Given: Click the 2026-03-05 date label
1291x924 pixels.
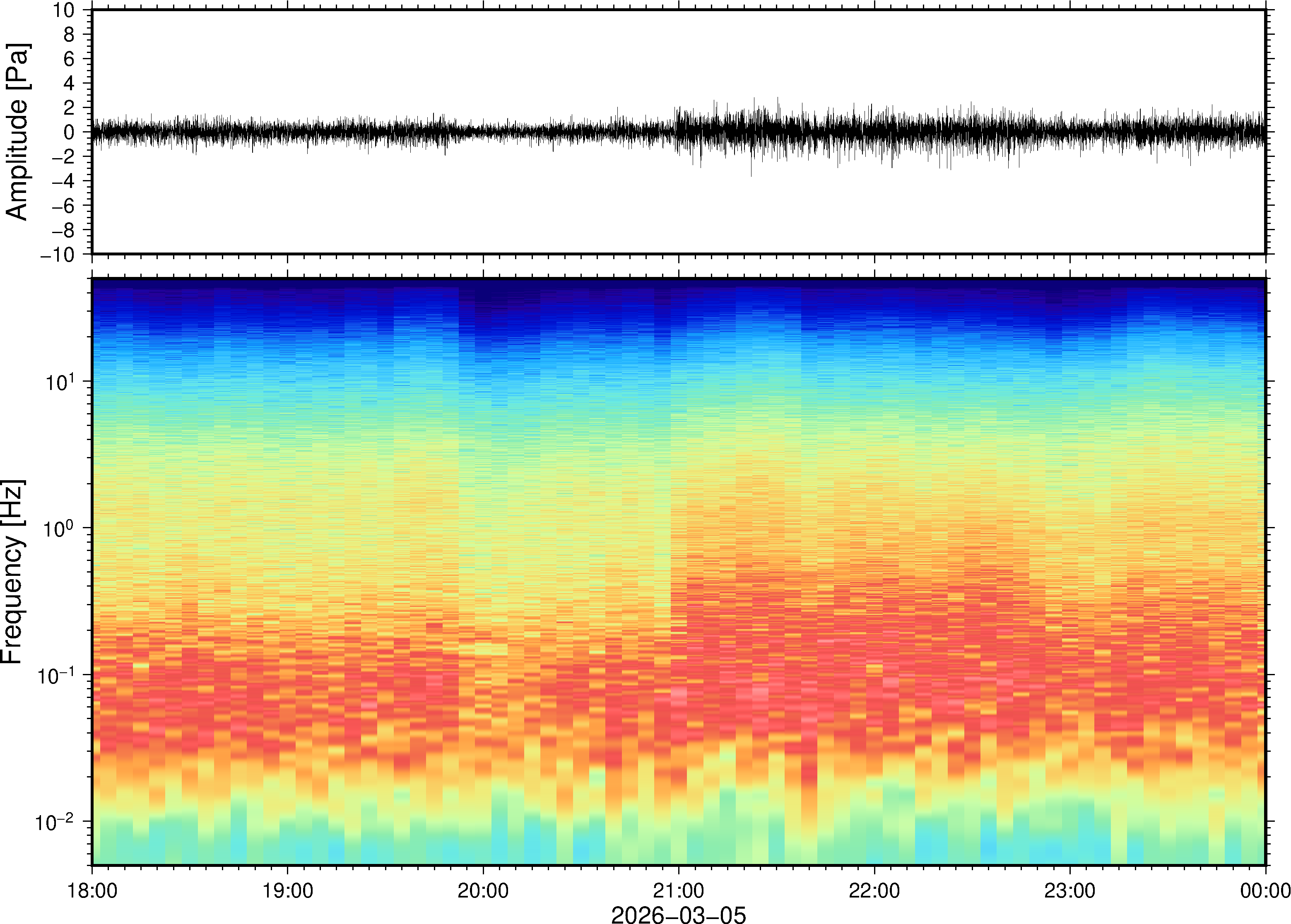Looking at the screenshot, I should click(678, 914).
